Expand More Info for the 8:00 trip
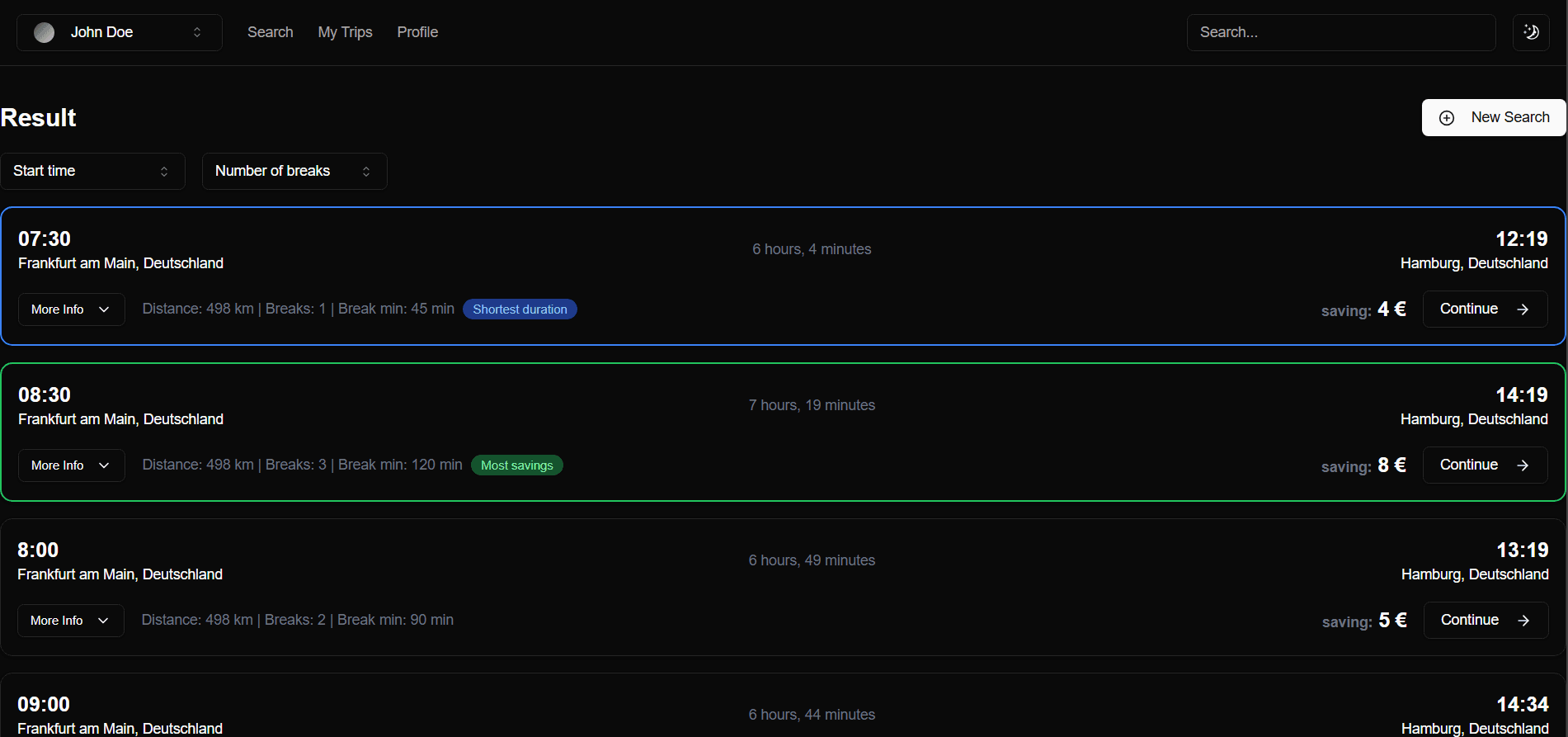Image resolution: width=1568 pixels, height=737 pixels. (70, 621)
